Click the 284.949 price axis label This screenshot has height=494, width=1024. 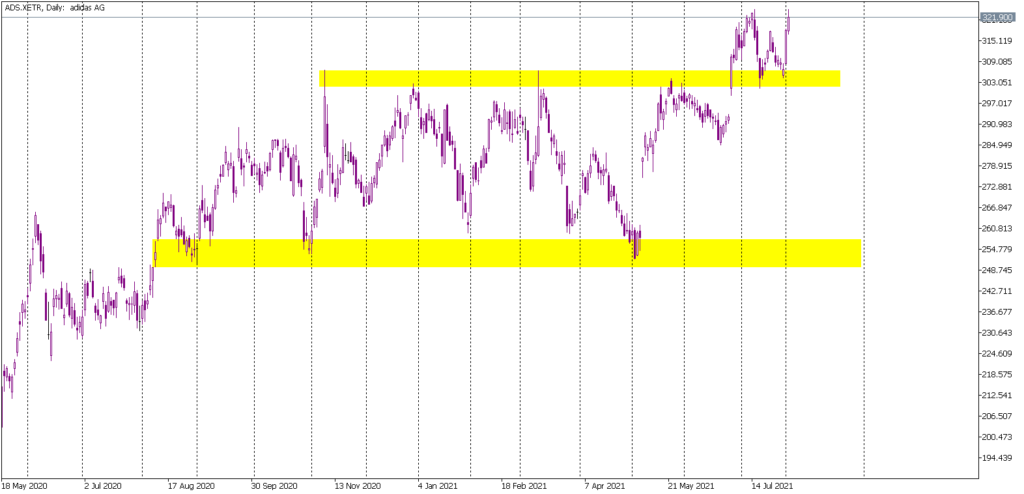[x=997, y=146]
